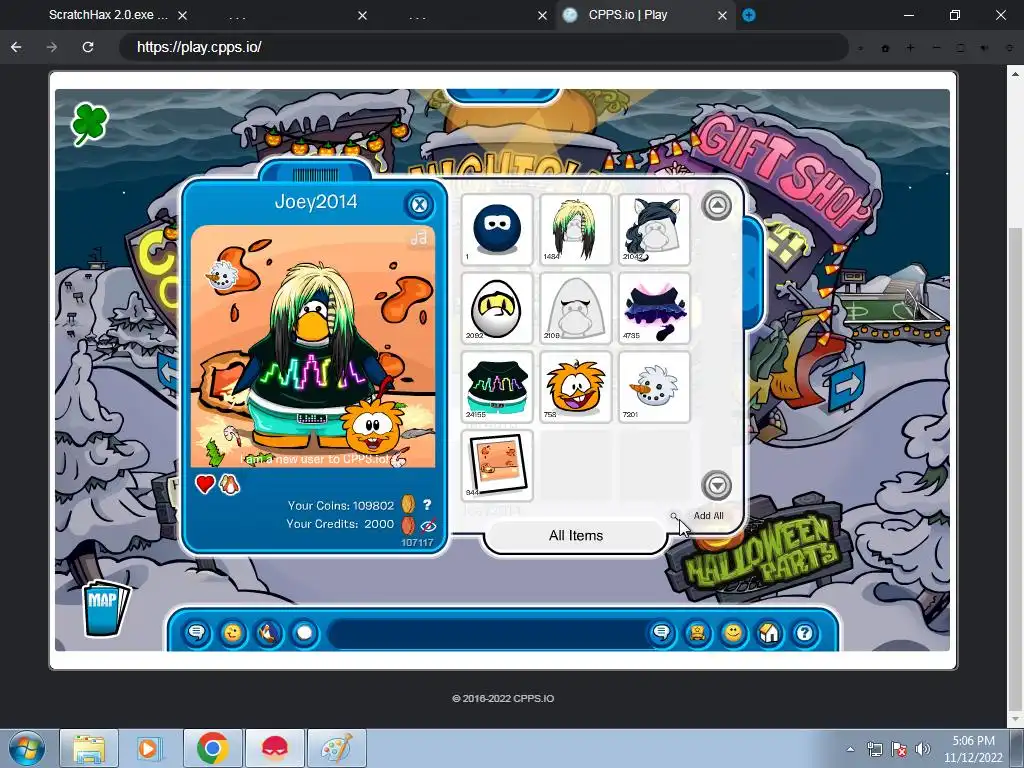Image resolution: width=1024 pixels, height=768 pixels.
Task: Open the All Items filter
Action: (575, 536)
